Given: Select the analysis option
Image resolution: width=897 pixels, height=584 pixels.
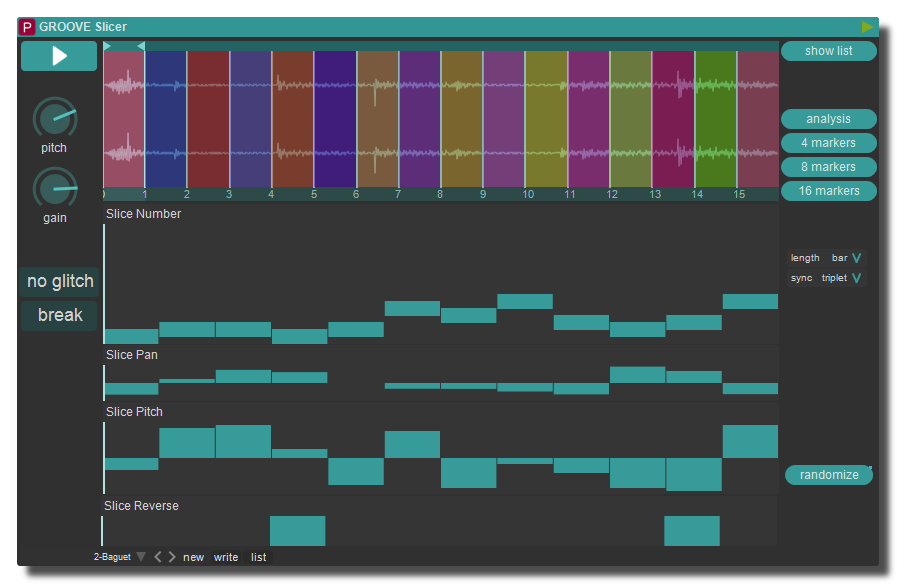Looking at the screenshot, I should click(829, 119).
